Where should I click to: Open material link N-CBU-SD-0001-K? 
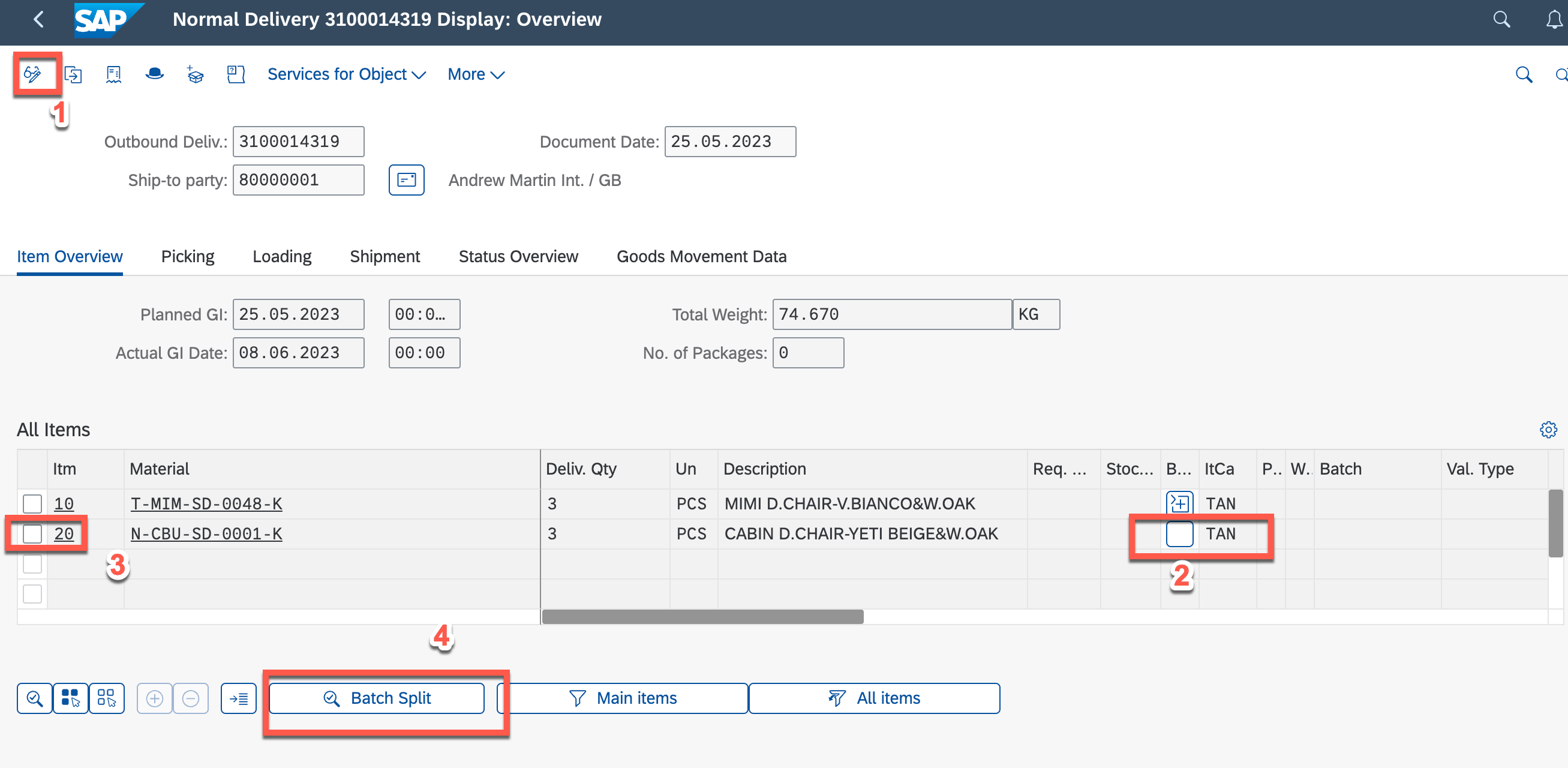206,533
